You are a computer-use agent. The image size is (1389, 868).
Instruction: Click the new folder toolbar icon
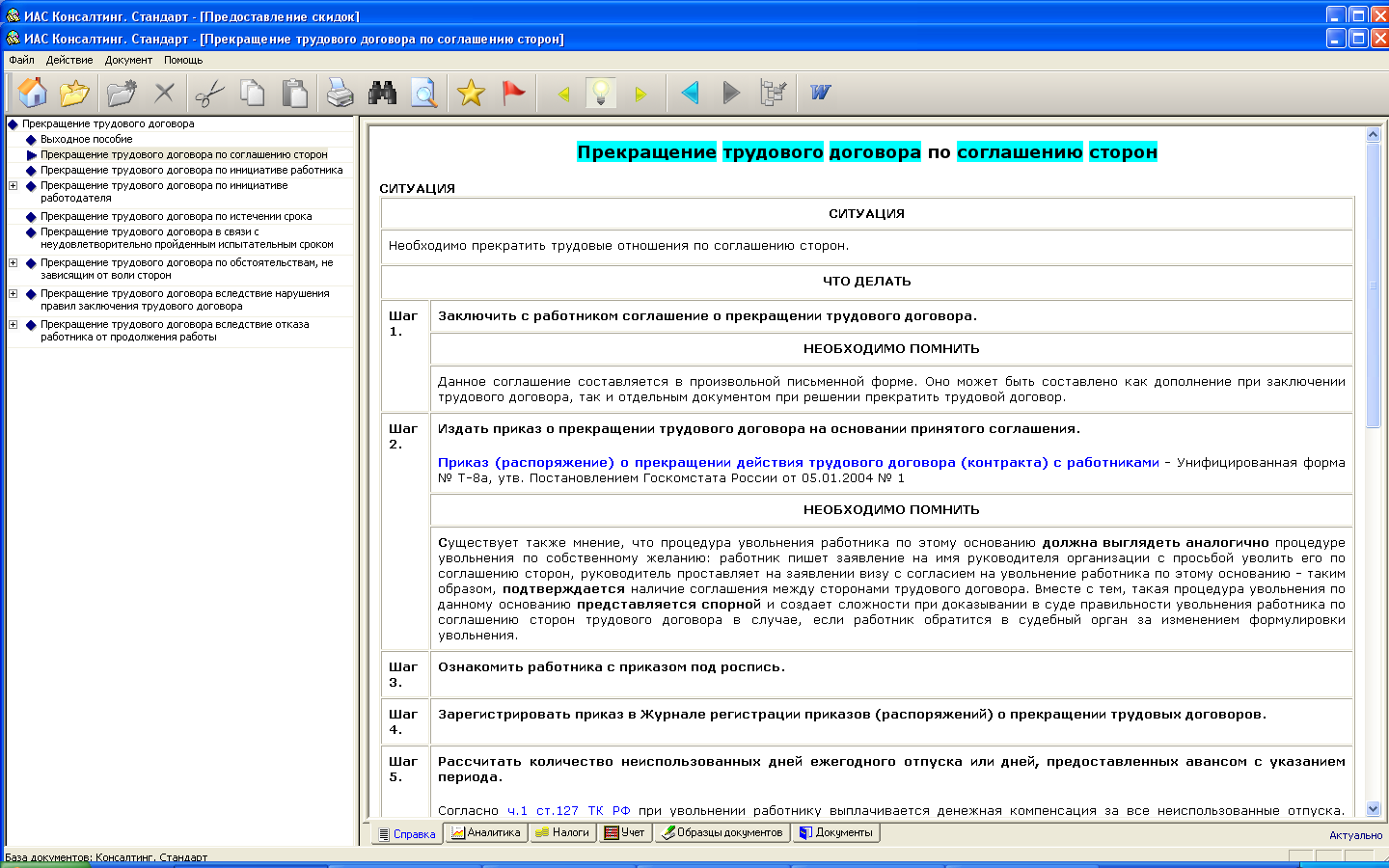click(x=123, y=93)
